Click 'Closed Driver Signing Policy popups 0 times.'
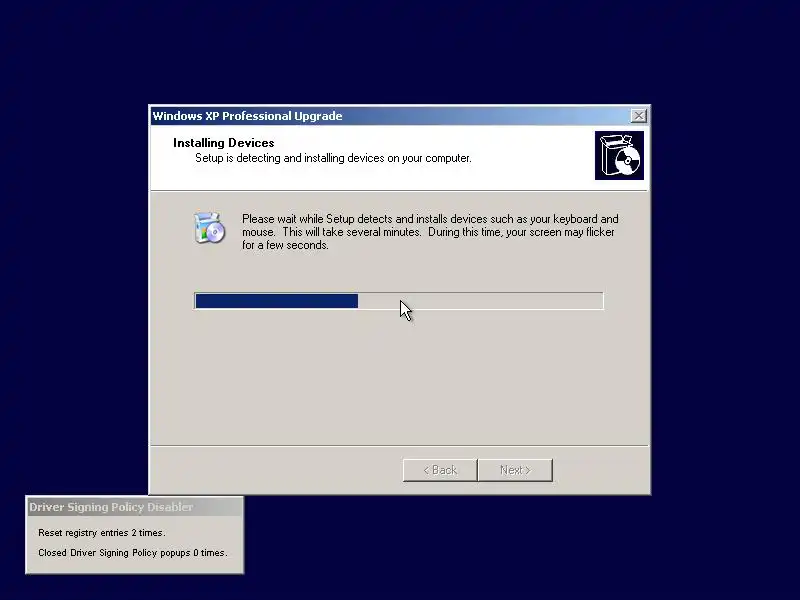This screenshot has width=800, height=600. [x=133, y=553]
